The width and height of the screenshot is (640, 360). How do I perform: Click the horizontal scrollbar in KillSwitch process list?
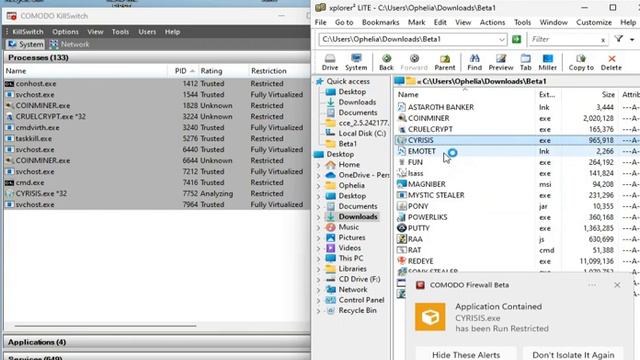(105, 326)
